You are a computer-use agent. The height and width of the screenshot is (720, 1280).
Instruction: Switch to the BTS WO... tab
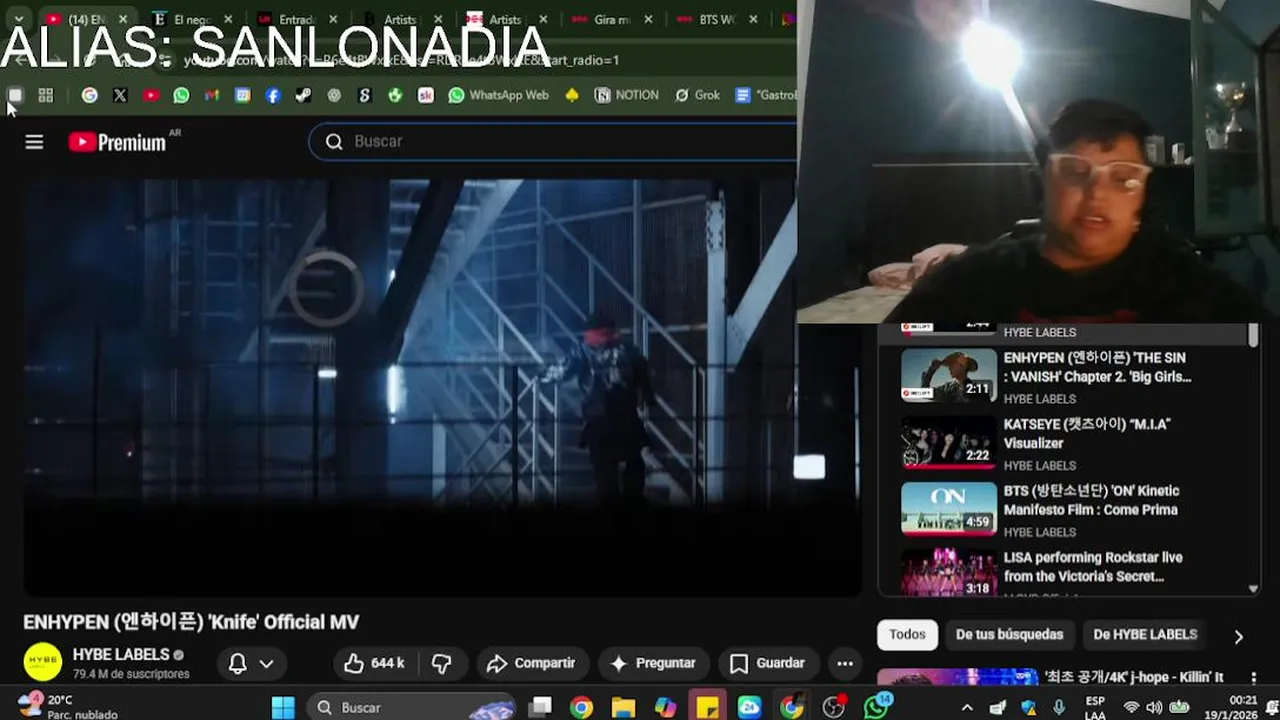point(717,19)
